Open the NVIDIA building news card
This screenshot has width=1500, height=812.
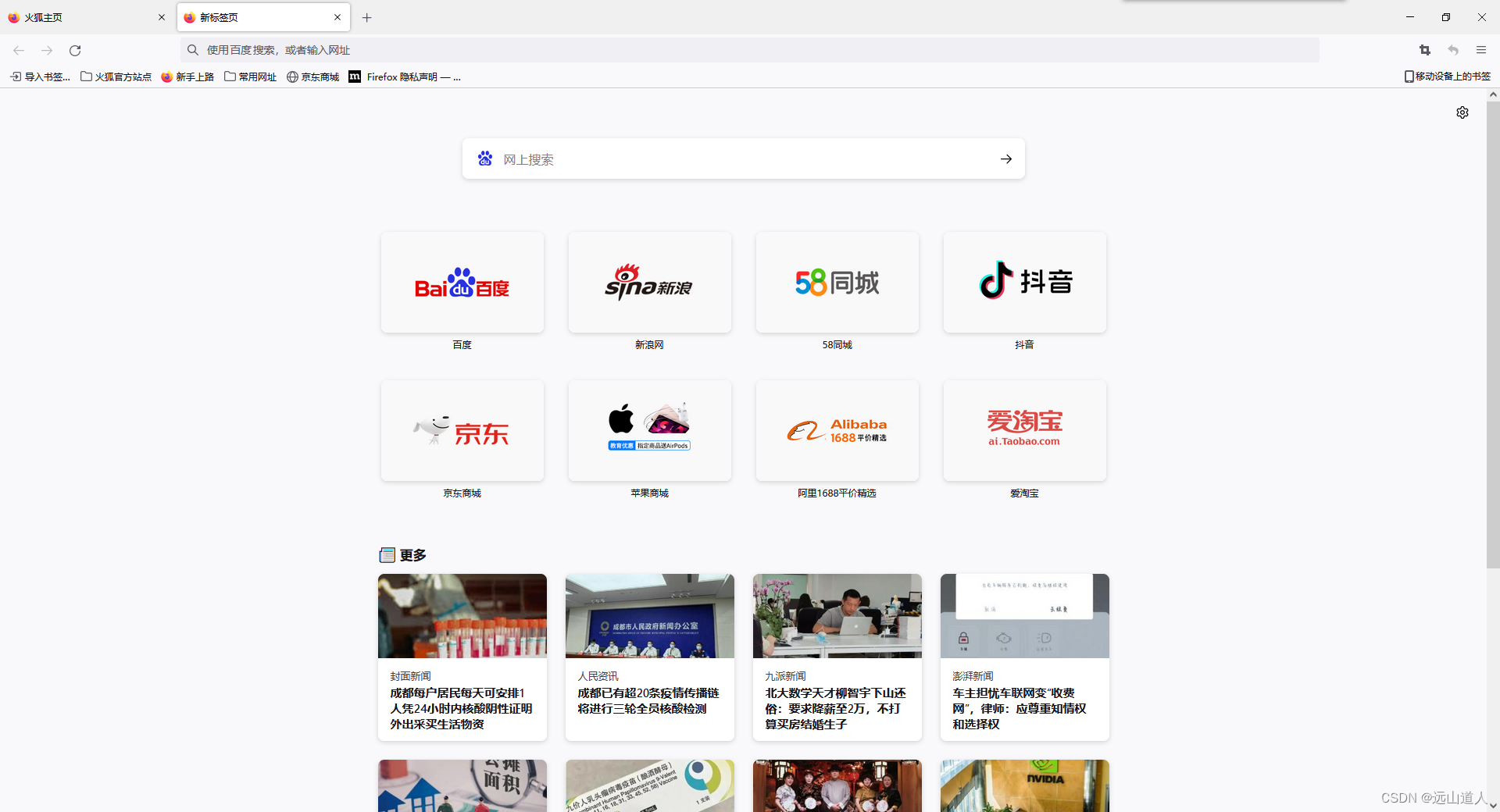[1025, 785]
